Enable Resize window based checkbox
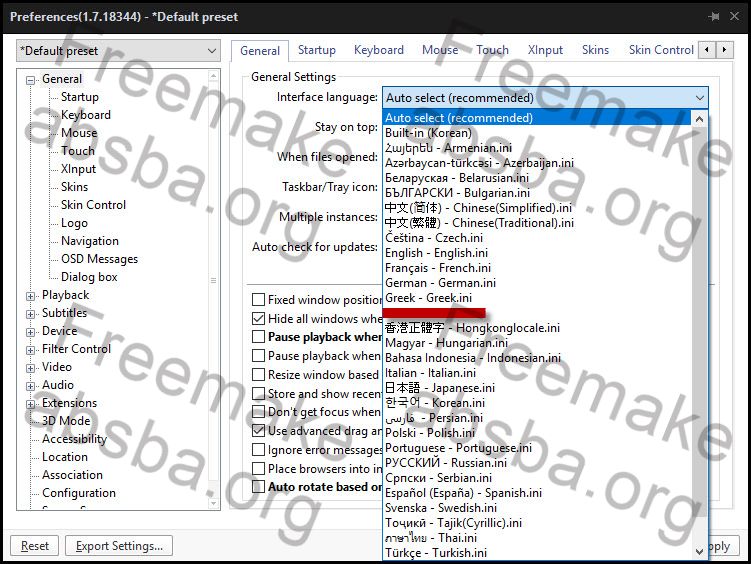 259,374
